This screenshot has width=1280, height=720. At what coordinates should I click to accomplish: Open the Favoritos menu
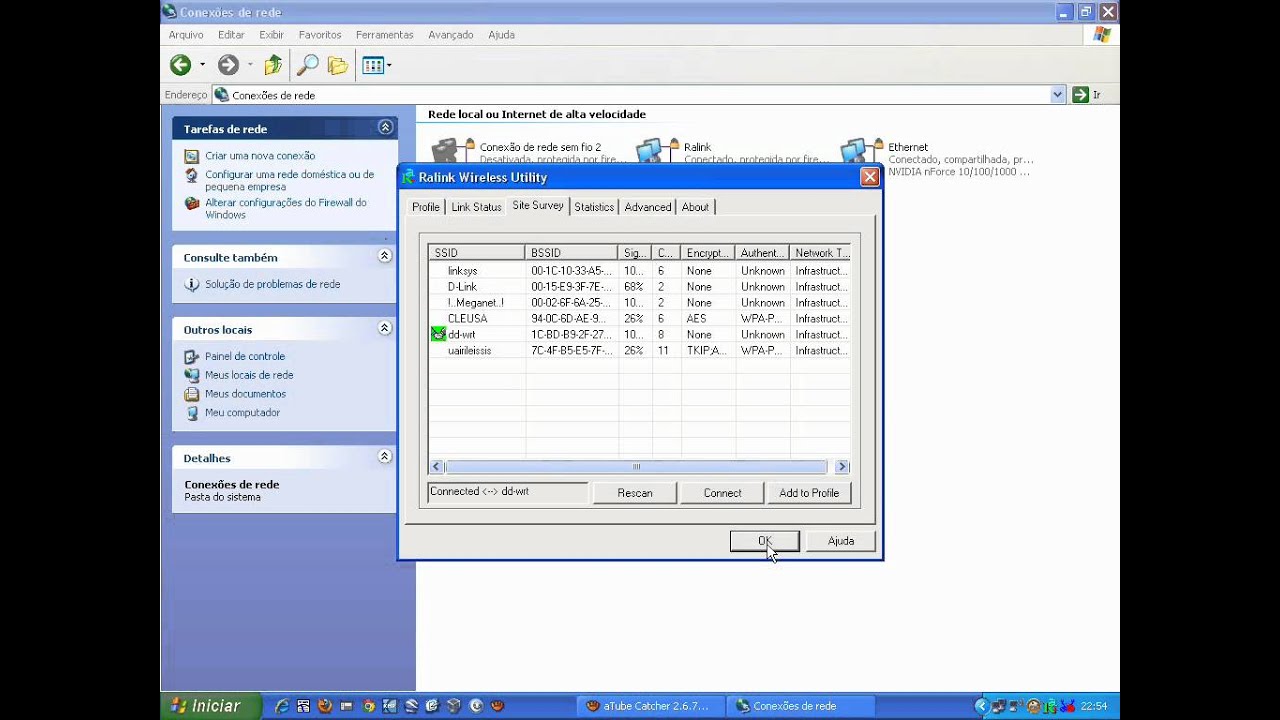[x=320, y=35]
